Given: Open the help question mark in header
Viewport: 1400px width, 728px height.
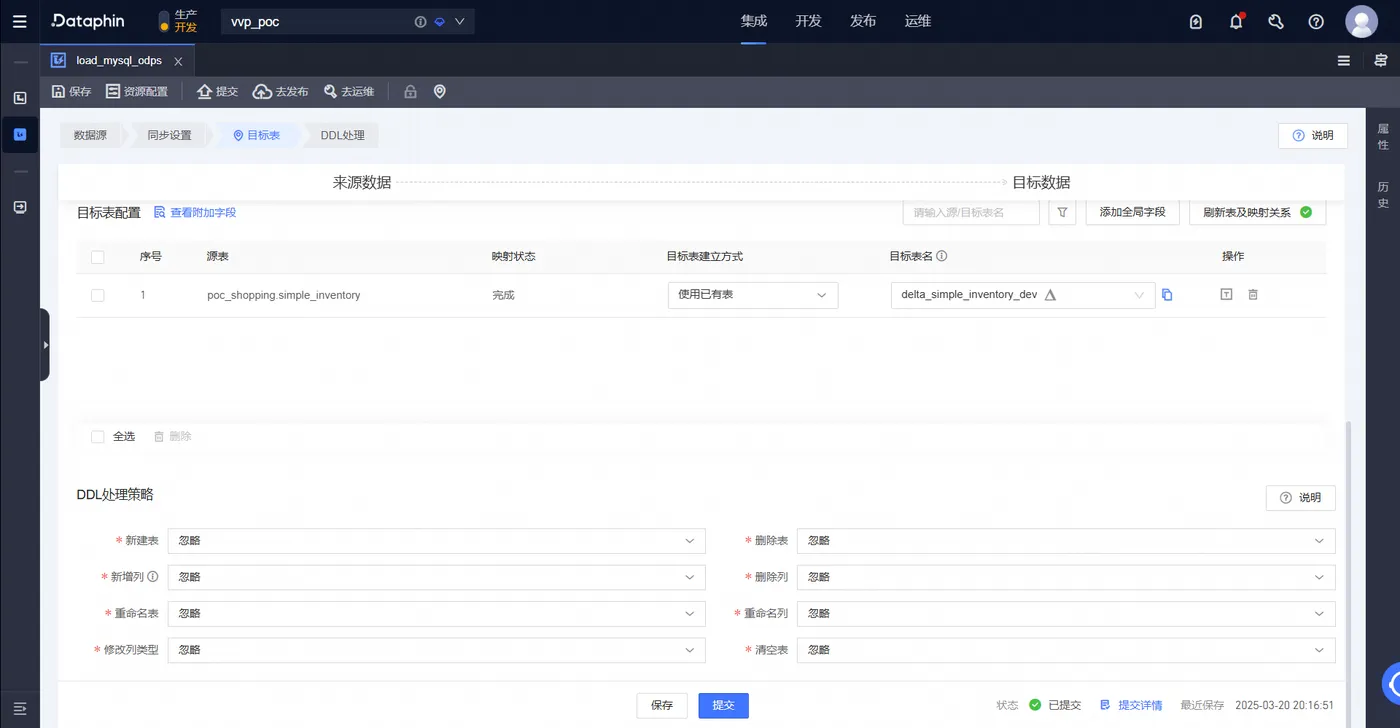Looking at the screenshot, I should (1316, 21).
